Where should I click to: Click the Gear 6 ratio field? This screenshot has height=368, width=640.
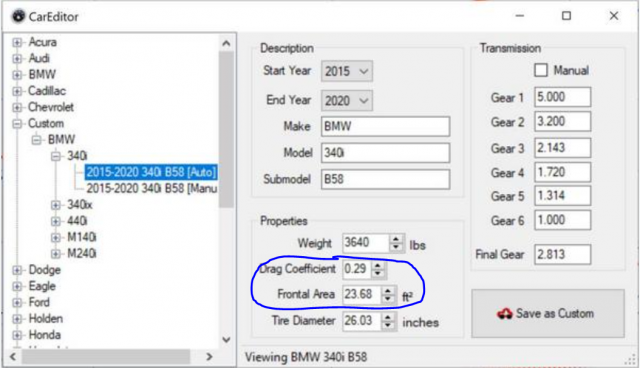562,220
